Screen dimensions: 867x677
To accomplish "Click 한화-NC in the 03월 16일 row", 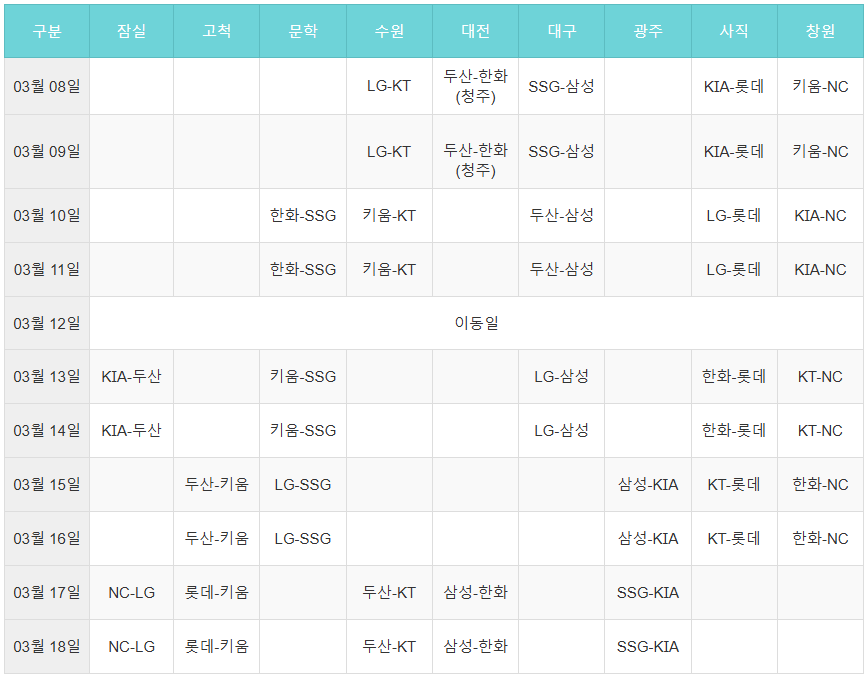I will pyautogui.click(x=820, y=538).
